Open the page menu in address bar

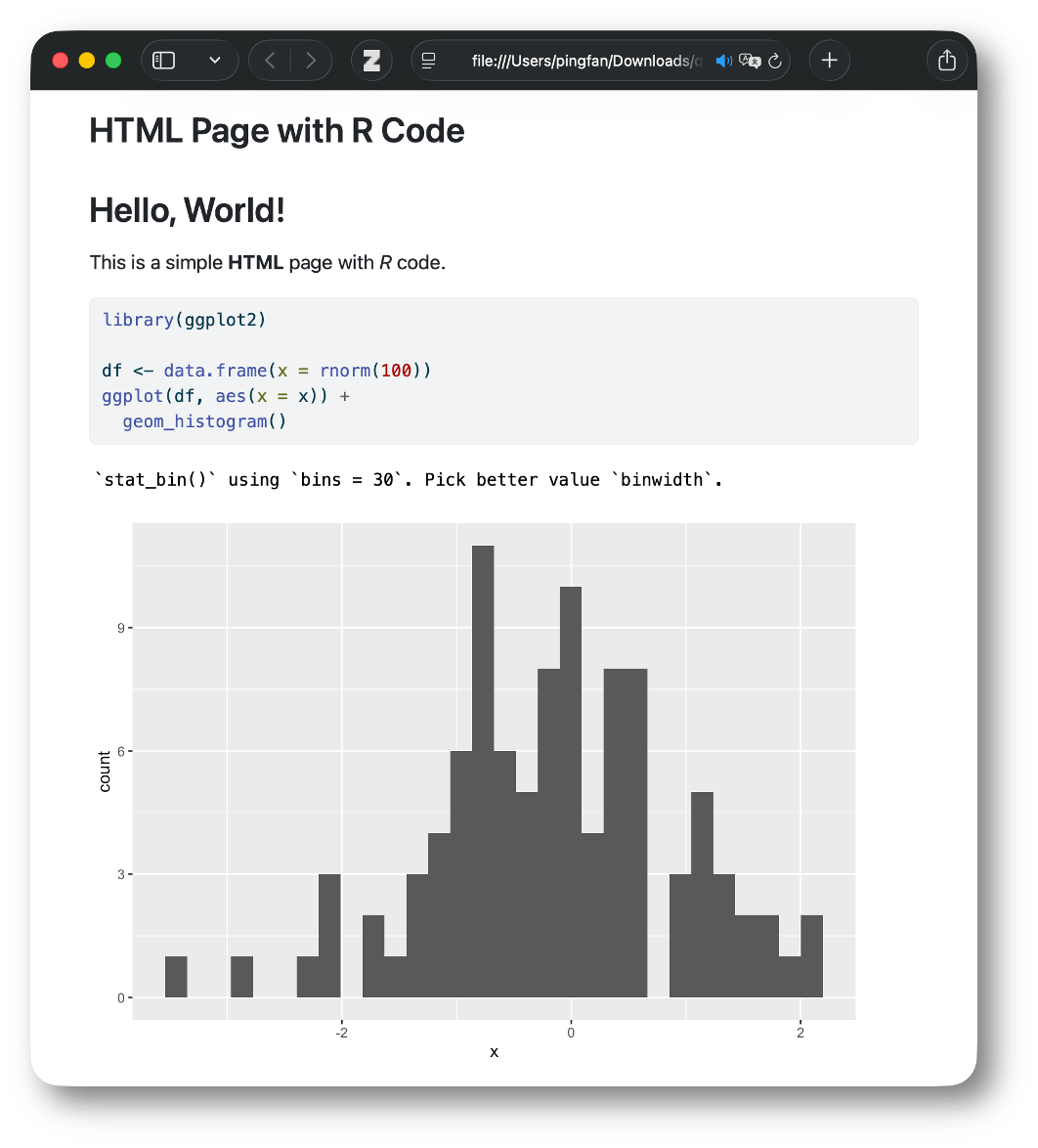point(428,61)
